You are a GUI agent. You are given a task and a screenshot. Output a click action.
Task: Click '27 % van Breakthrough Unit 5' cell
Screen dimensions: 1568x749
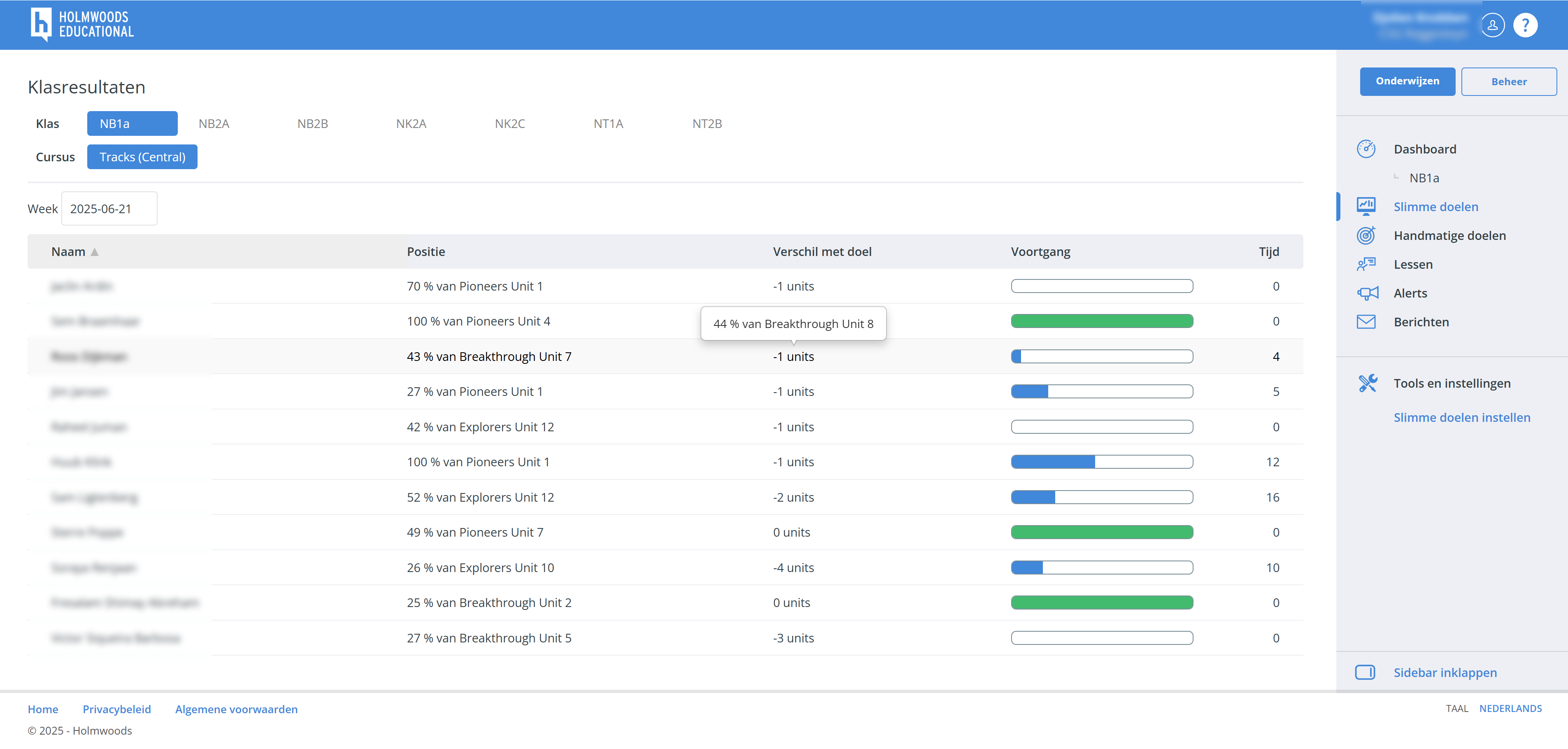point(489,637)
